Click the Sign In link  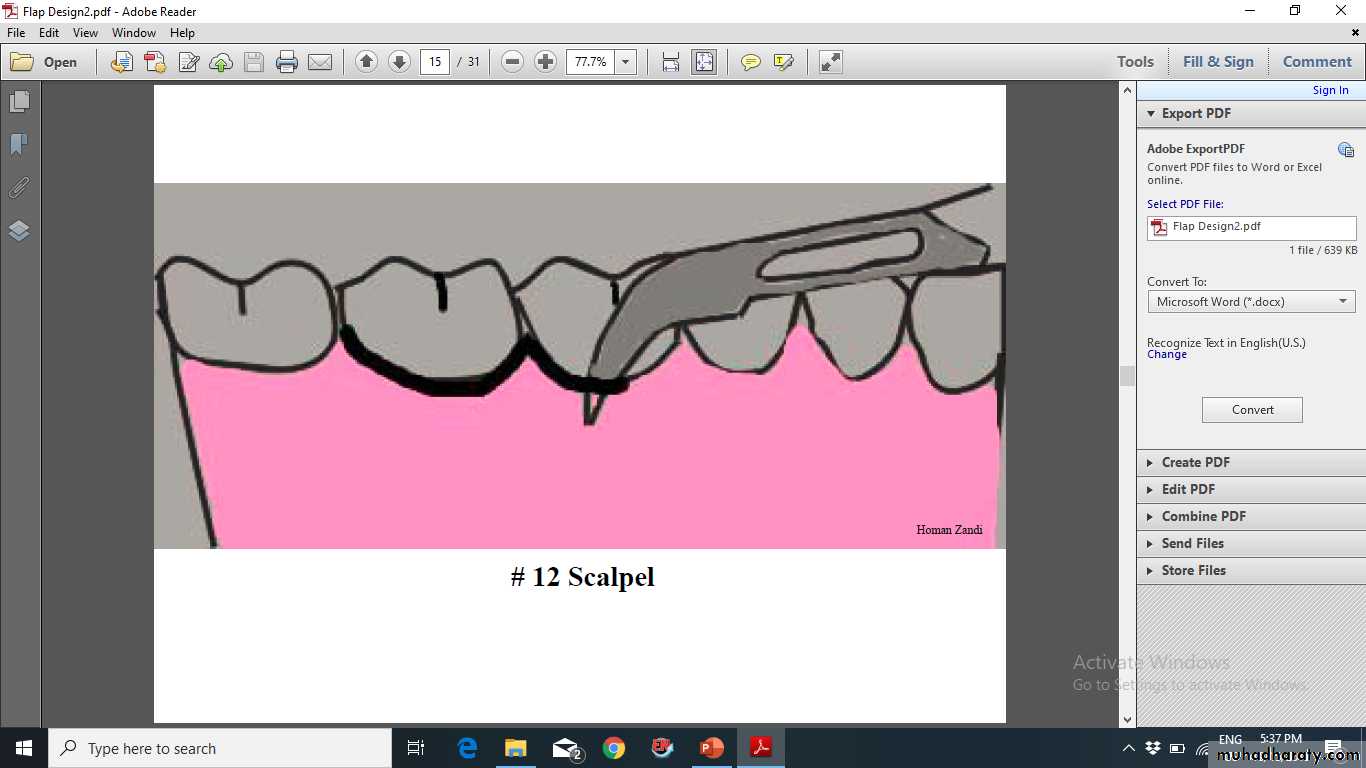point(1330,90)
